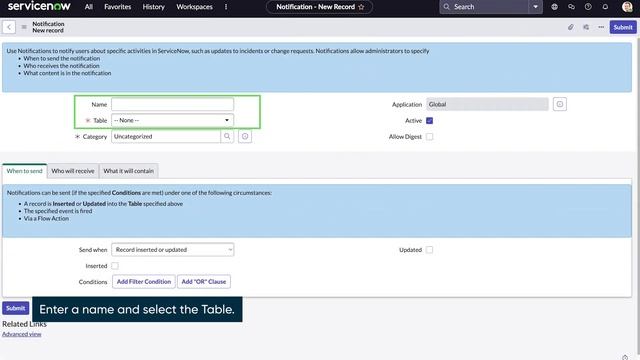This screenshot has width=640, height=360.
Task: Open the Advanced view link
Action: point(22,334)
